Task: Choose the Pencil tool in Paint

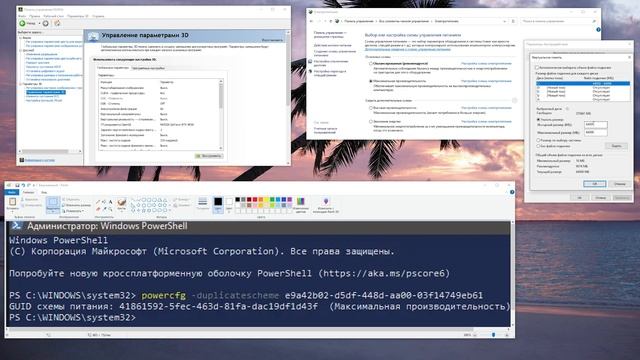Action: click(x=98, y=202)
